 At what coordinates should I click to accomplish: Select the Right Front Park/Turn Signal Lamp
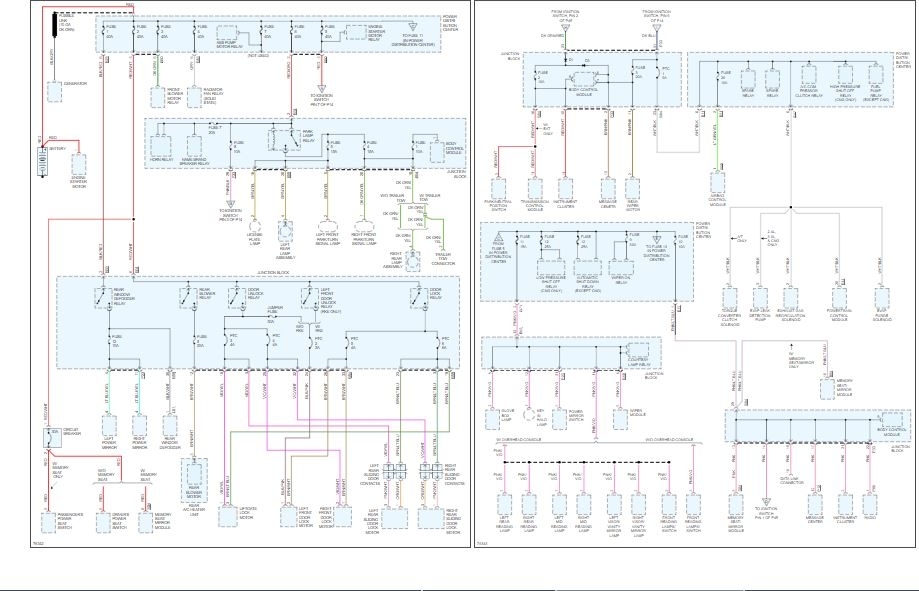364,227
